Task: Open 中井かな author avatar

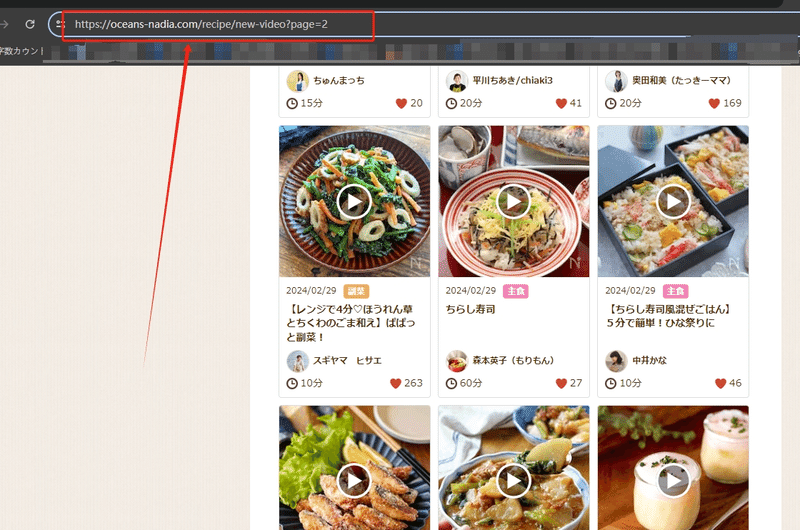Action: pyautogui.click(x=616, y=361)
